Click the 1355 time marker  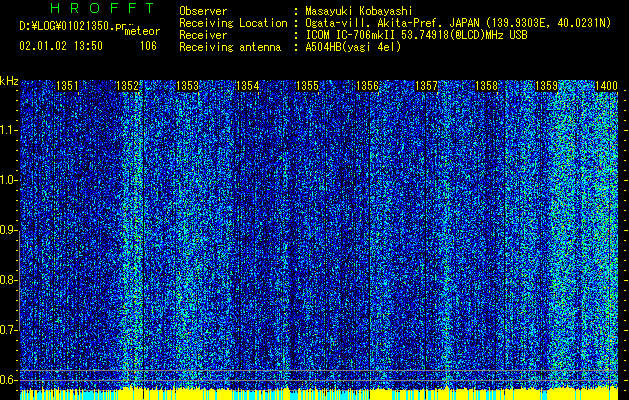click(x=307, y=86)
